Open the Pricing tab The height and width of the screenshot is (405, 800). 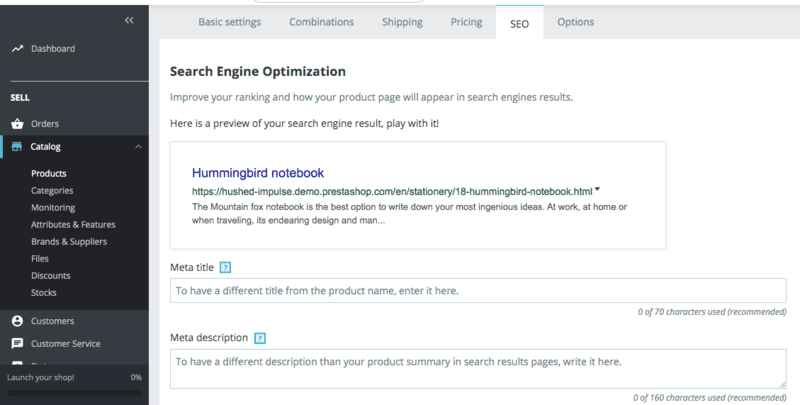tap(466, 22)
